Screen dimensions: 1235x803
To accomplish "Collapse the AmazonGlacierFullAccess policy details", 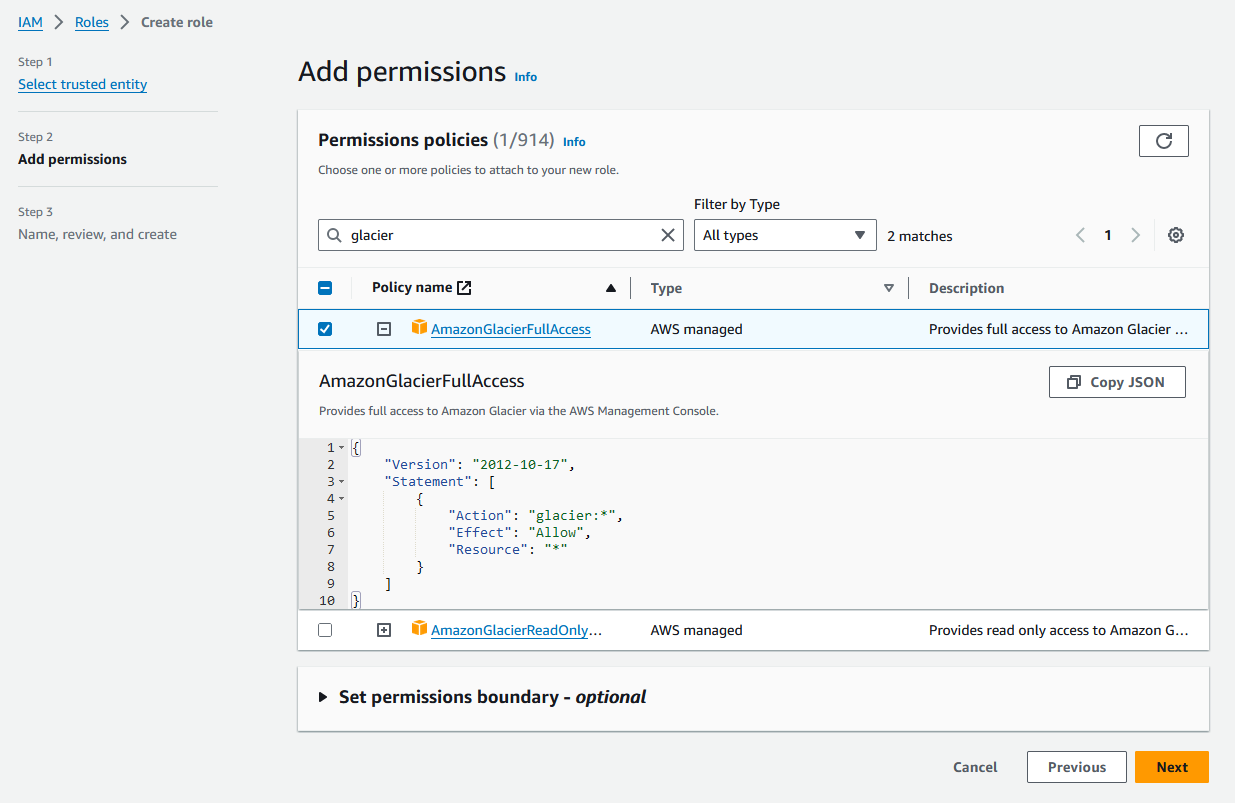I will (384, 329).
